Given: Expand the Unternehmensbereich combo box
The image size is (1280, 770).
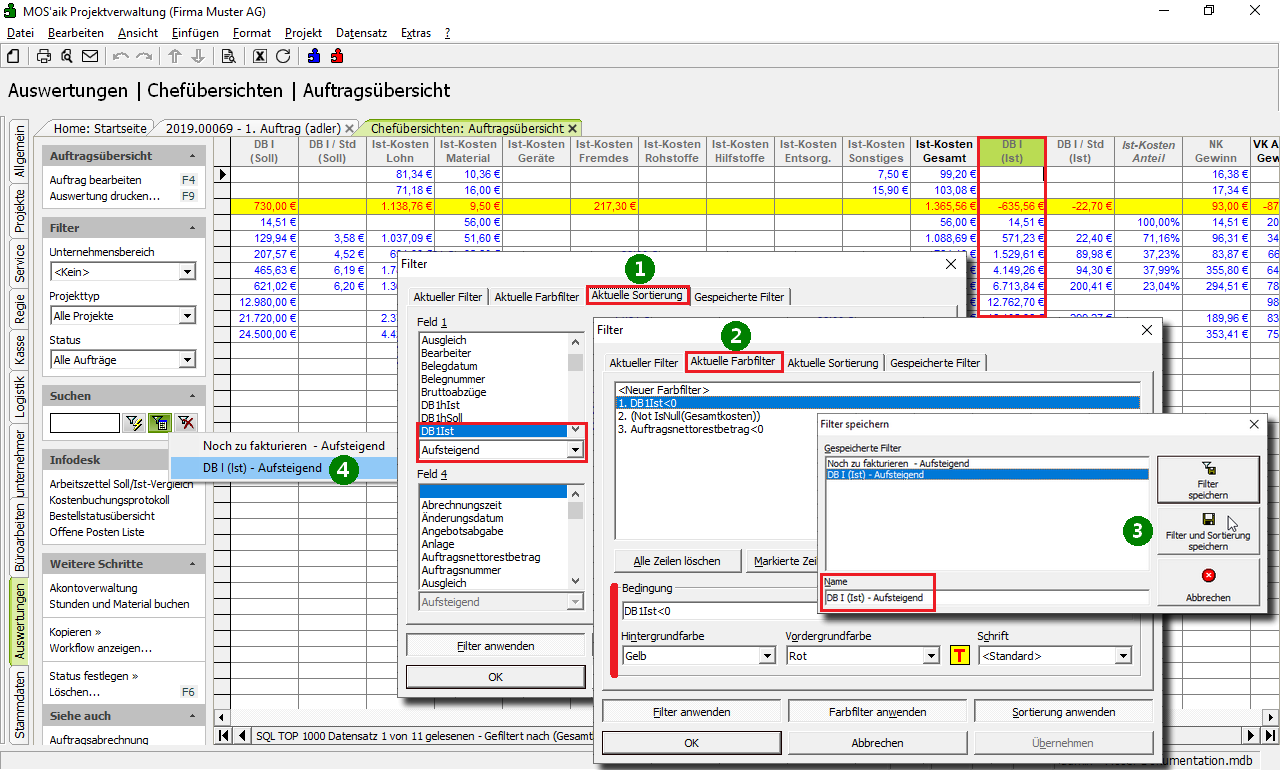Looking at the screenshot, I should coord(187,272).
